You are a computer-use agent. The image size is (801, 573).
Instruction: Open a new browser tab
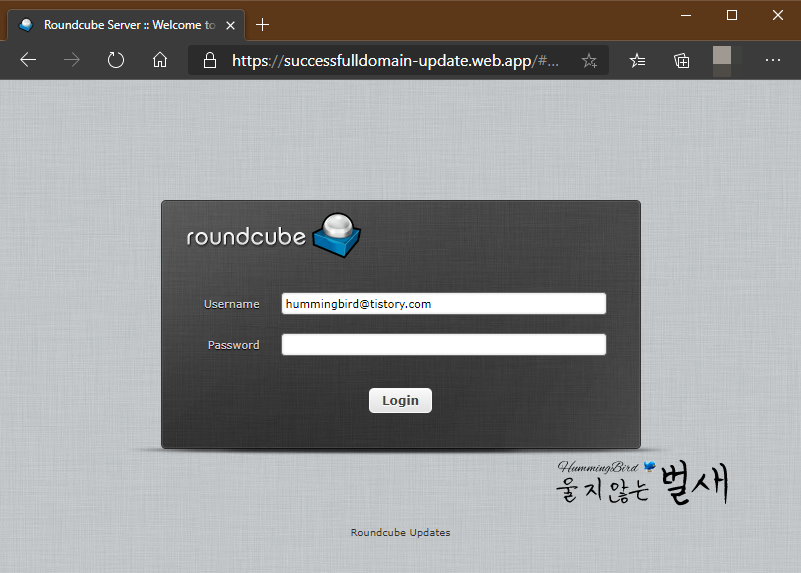263,25
